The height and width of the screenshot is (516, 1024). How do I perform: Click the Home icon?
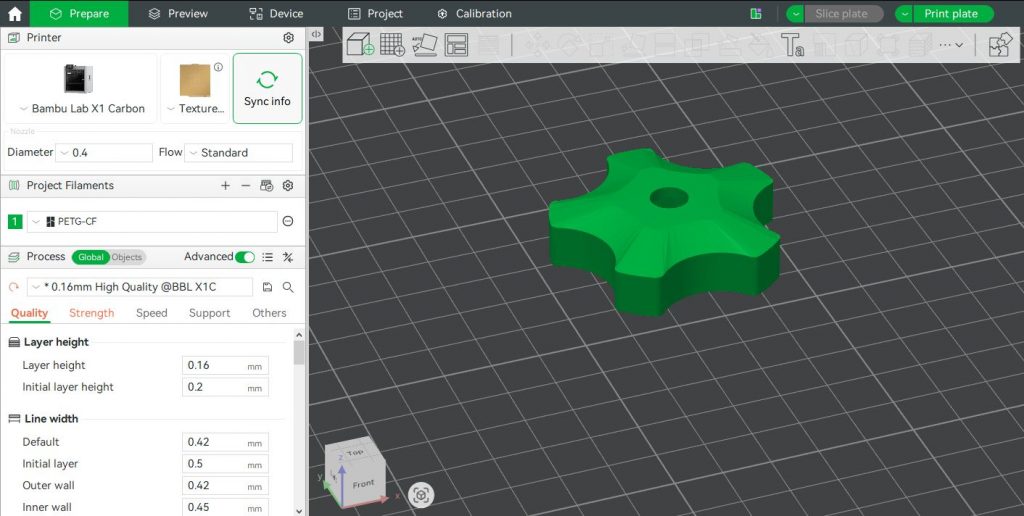15,14
